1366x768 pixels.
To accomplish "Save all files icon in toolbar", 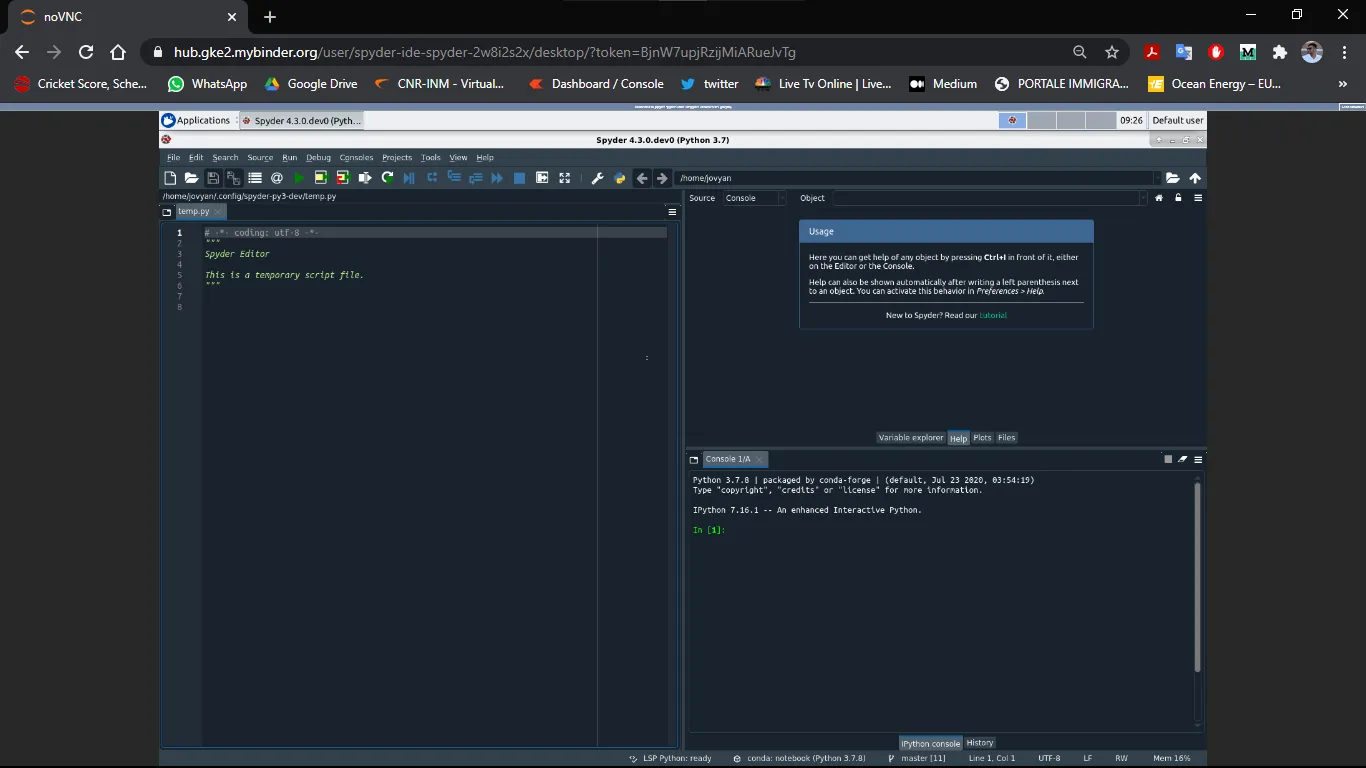I will coord(233,178).
